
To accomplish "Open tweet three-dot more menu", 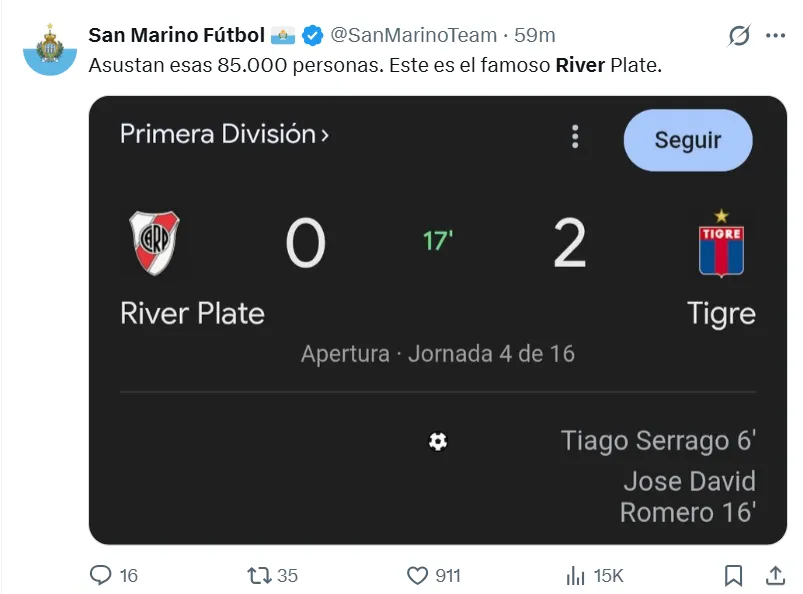I will 775,36.
